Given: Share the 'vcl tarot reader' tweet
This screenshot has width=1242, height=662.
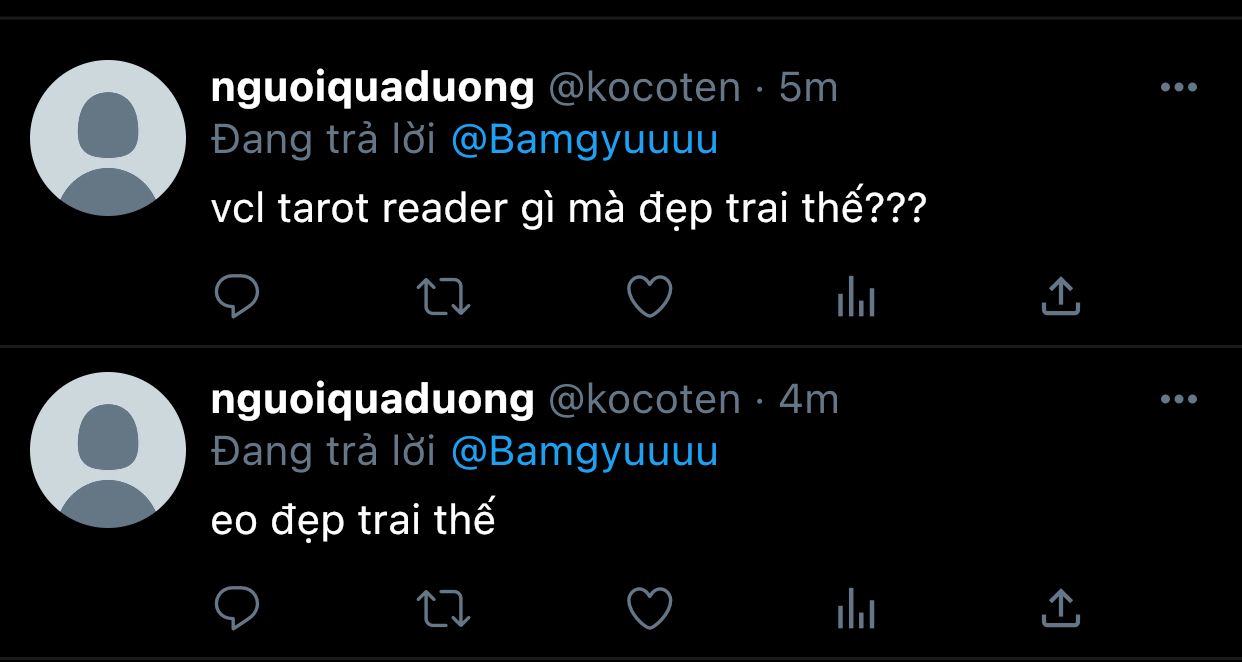Looking at the screenshot, I should pyautogui.click(x=1061, y=296).
